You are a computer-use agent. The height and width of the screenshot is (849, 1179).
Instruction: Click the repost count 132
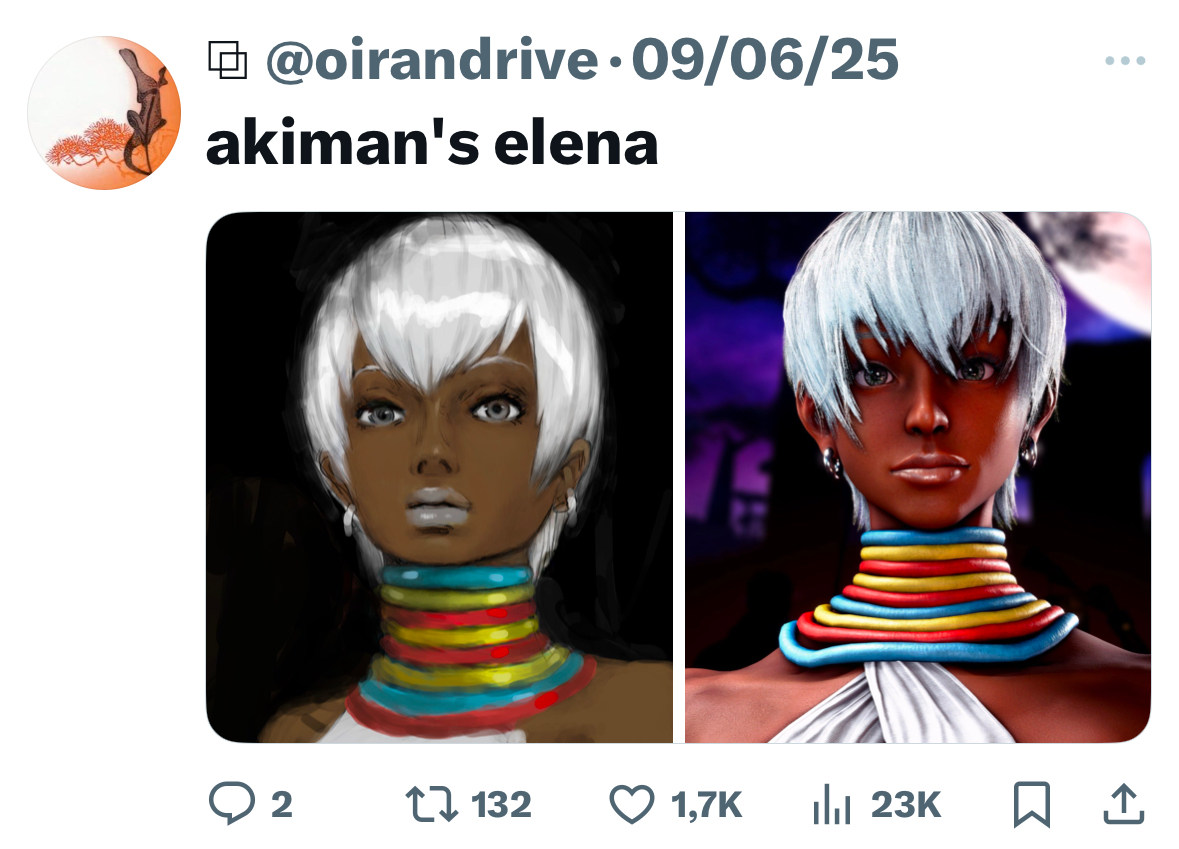[x=501, y=805]
